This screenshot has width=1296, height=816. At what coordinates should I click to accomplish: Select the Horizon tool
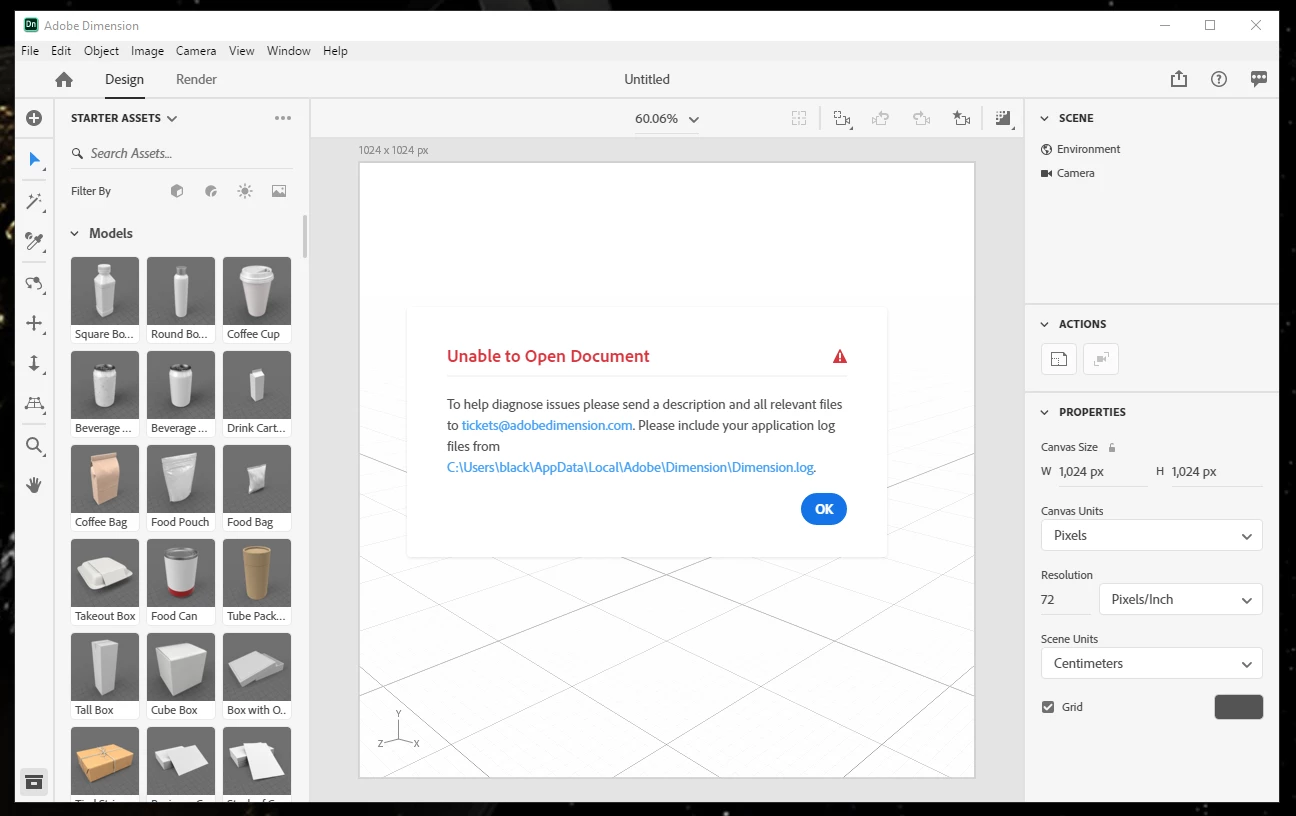[34, 403]
